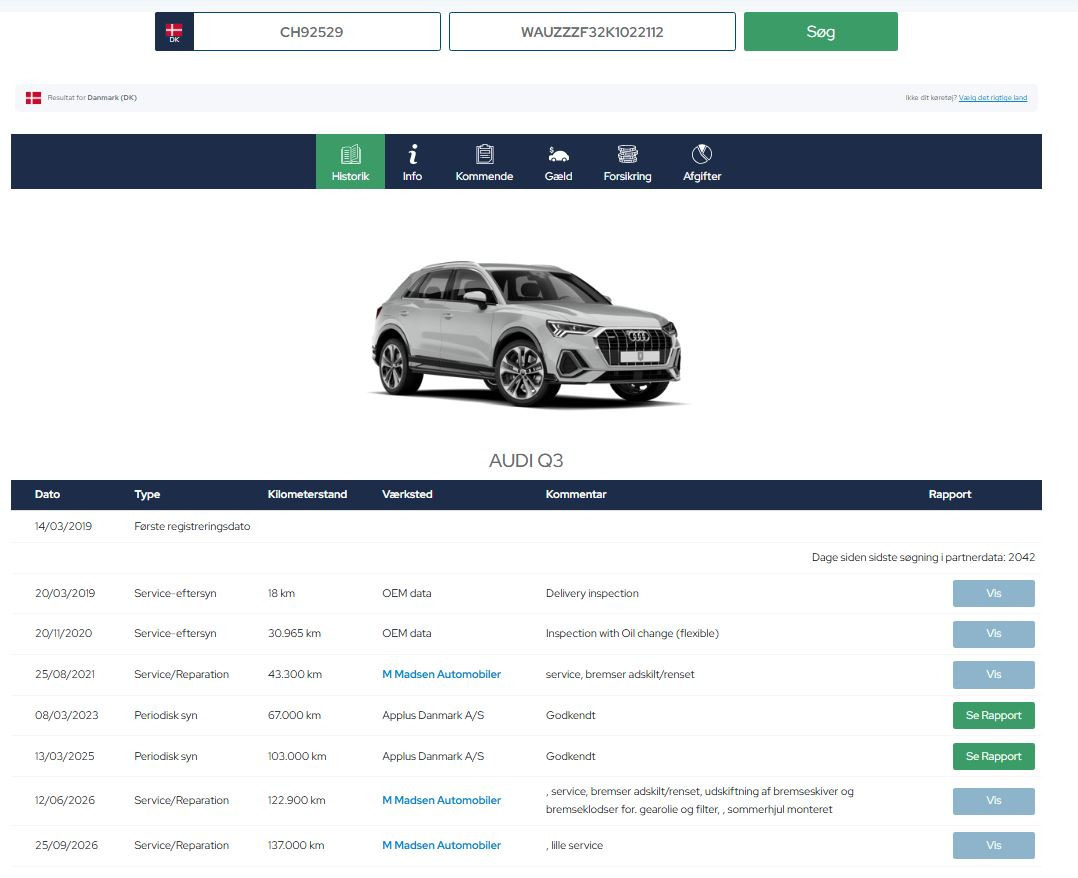Click Vis for Inspection with Oil change row
This screenshot has width=1078, height=878.
pos(993,634)
